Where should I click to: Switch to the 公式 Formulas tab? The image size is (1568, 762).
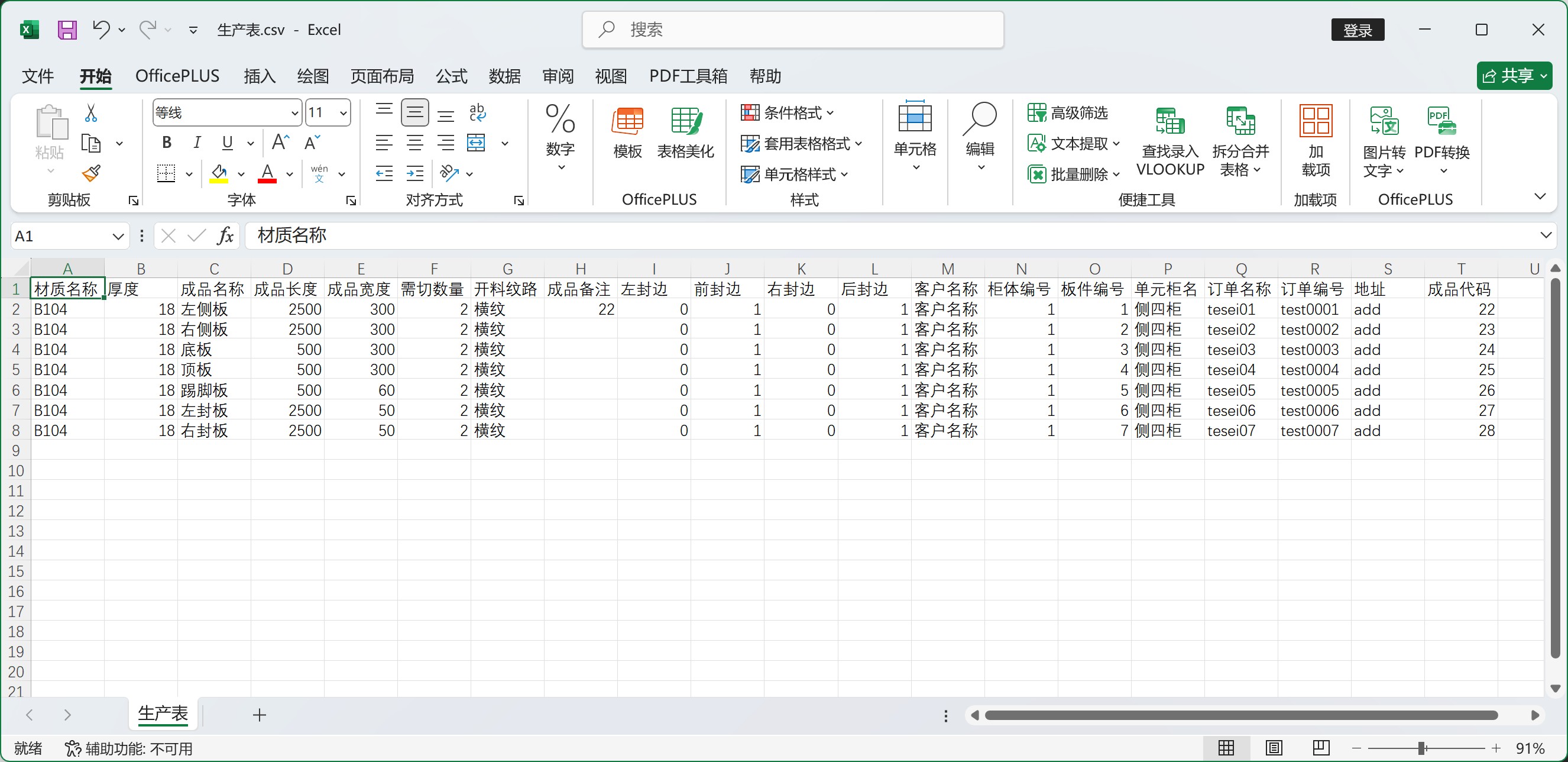click(451, 76)
